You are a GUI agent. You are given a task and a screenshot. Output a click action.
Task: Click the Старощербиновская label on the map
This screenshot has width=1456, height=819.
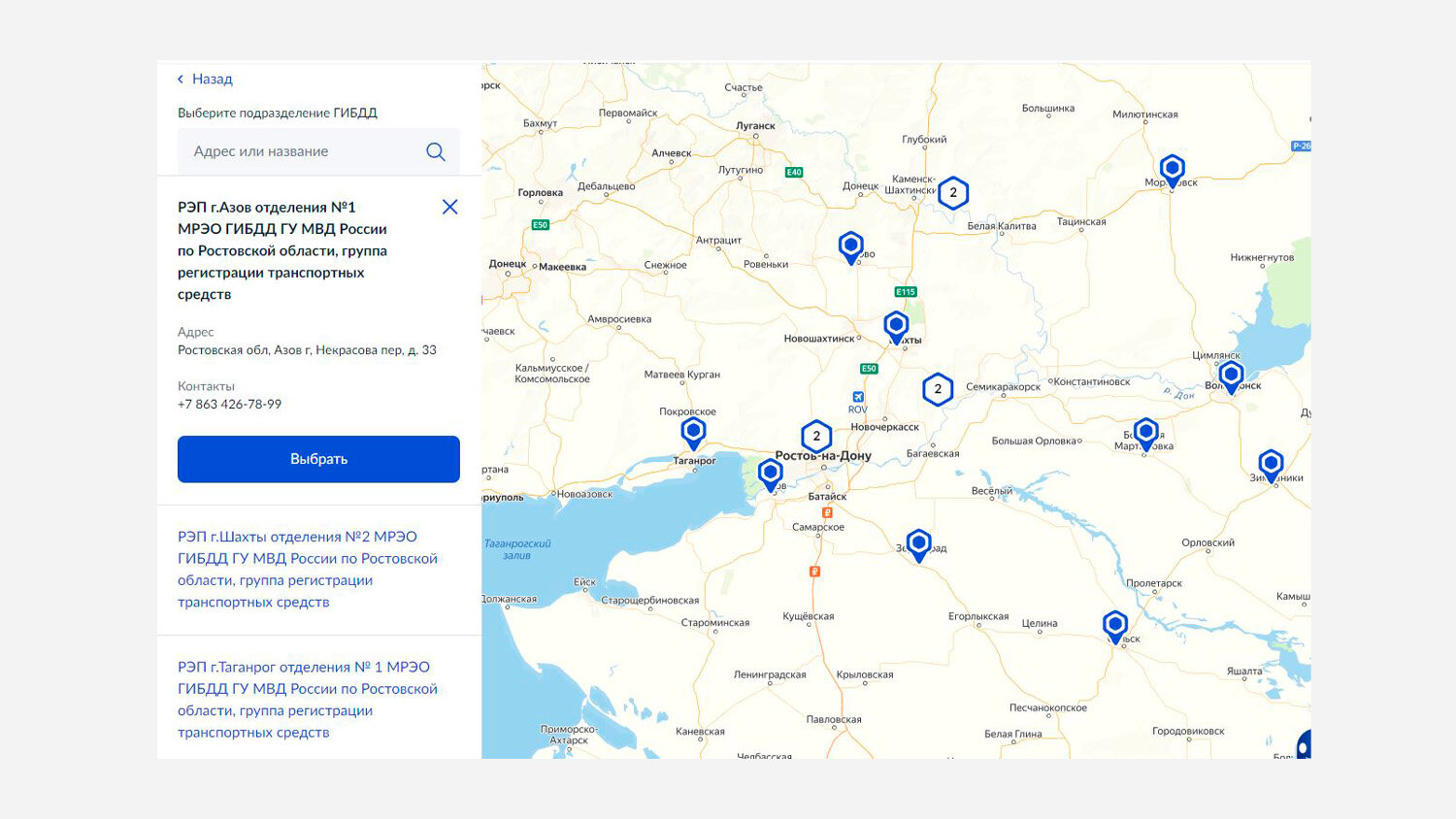650,601
